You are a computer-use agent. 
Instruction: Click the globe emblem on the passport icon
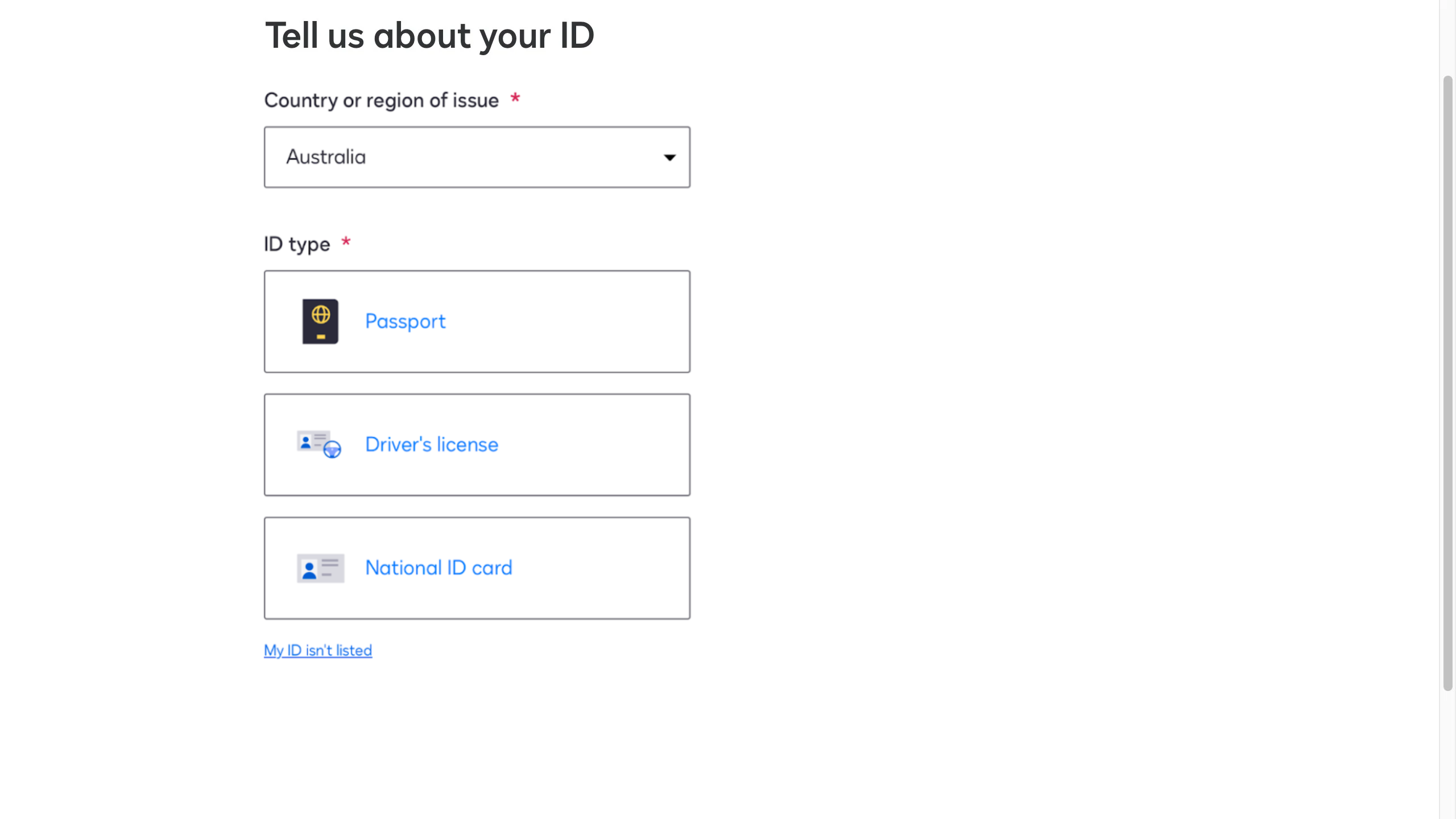(321, 314)
